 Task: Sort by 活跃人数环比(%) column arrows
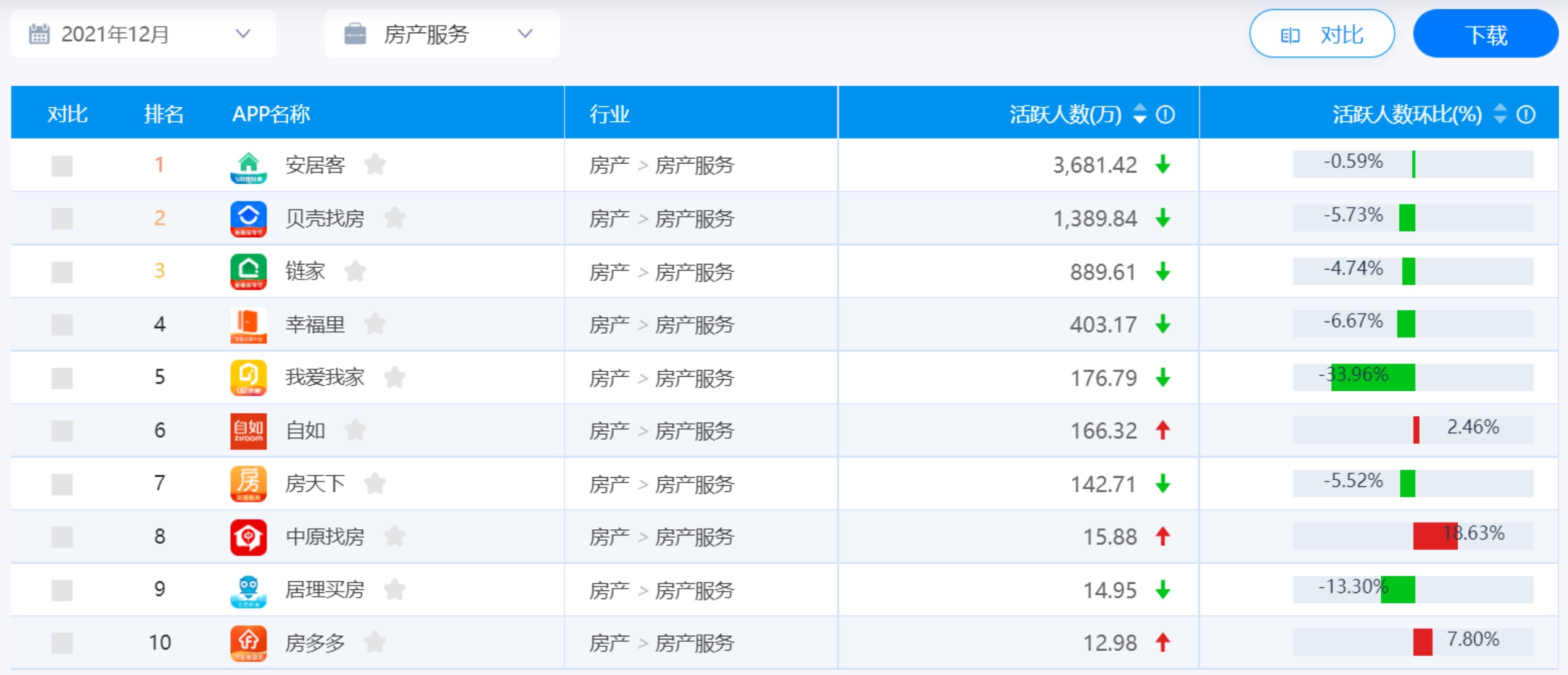[x=1500, y=114]
